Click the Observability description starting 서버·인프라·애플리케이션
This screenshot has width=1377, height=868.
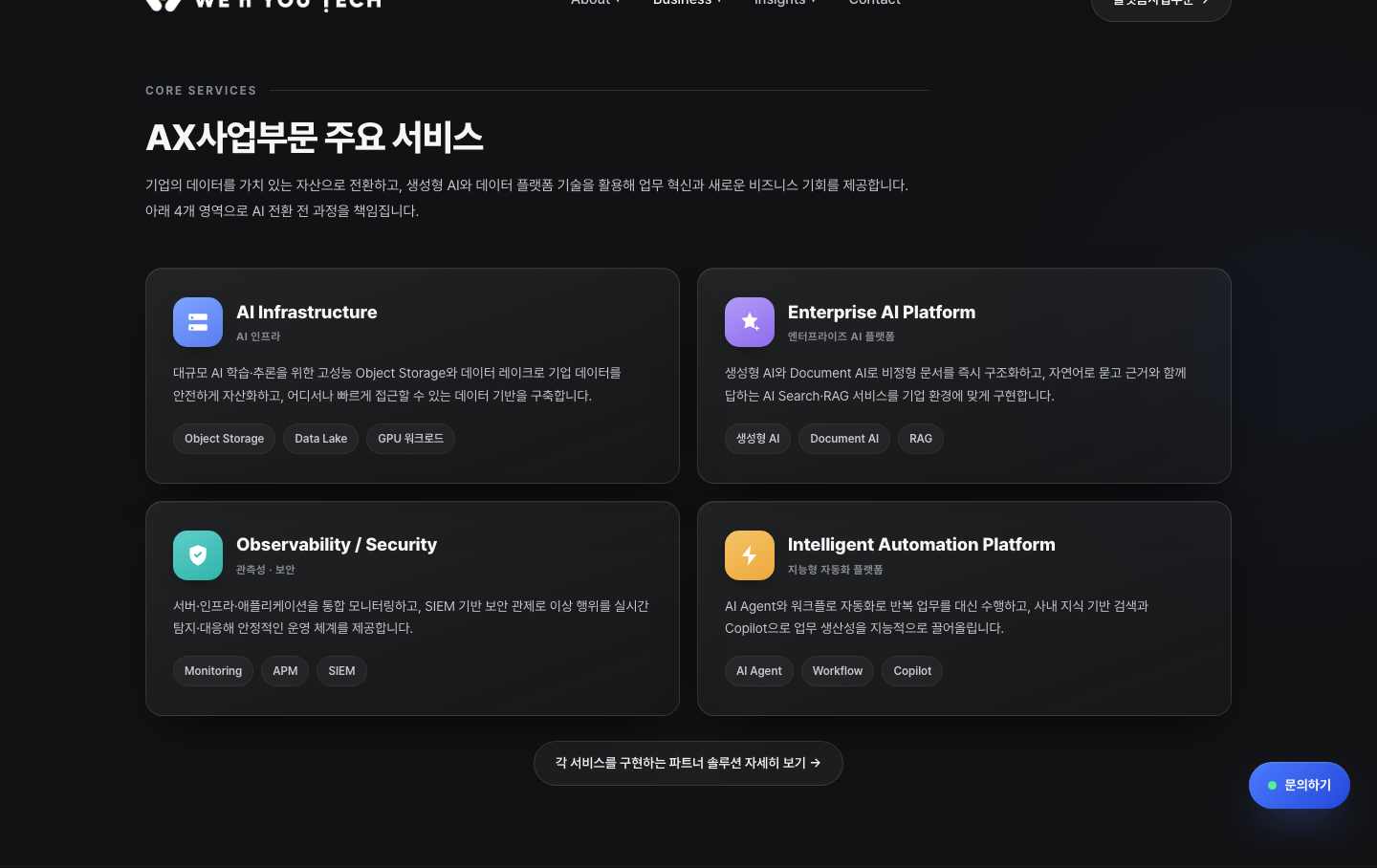[x=411, y=617]
